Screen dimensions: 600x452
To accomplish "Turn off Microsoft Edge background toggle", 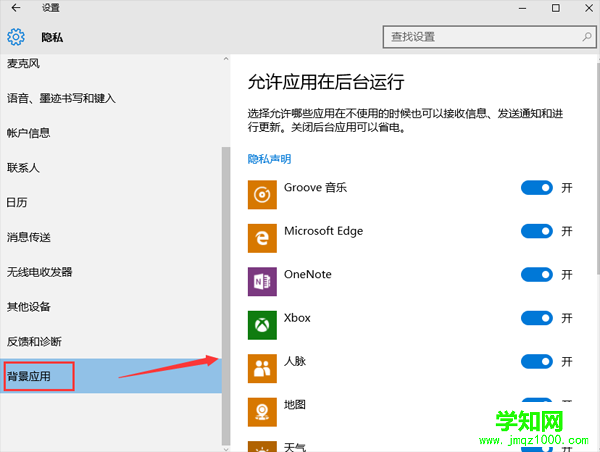I will (536, 231).
